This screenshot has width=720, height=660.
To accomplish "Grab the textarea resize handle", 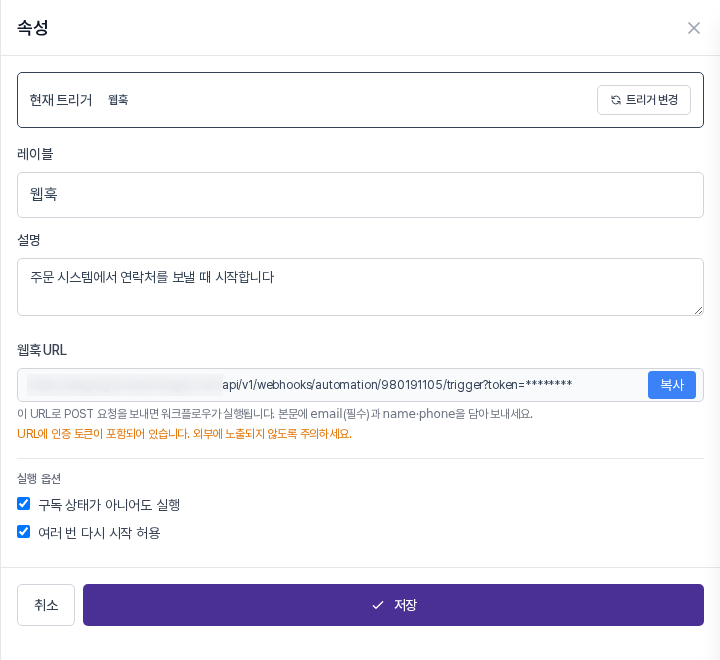I will [698, 310].
